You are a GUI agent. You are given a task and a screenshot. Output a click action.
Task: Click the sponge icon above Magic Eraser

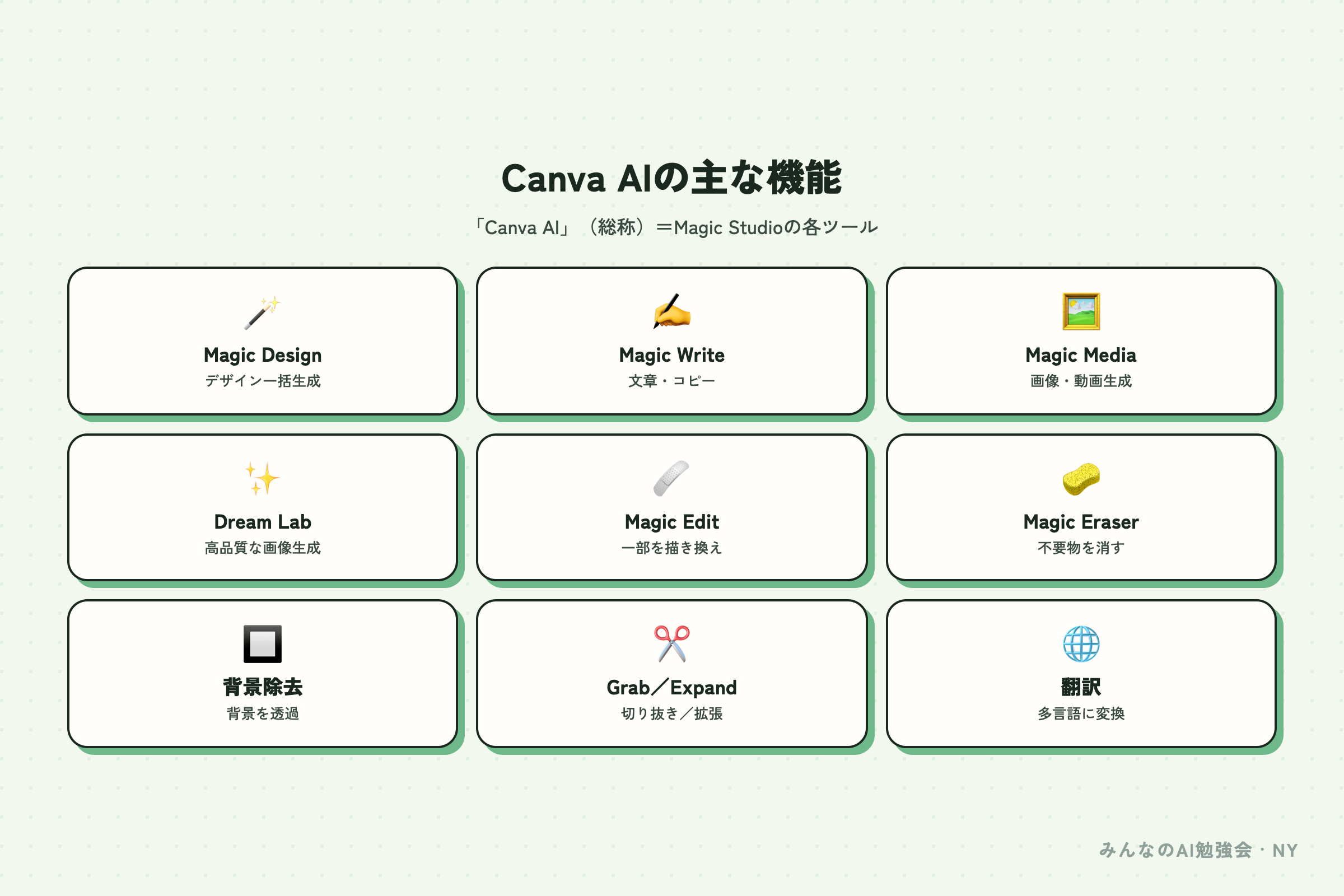1081,479
